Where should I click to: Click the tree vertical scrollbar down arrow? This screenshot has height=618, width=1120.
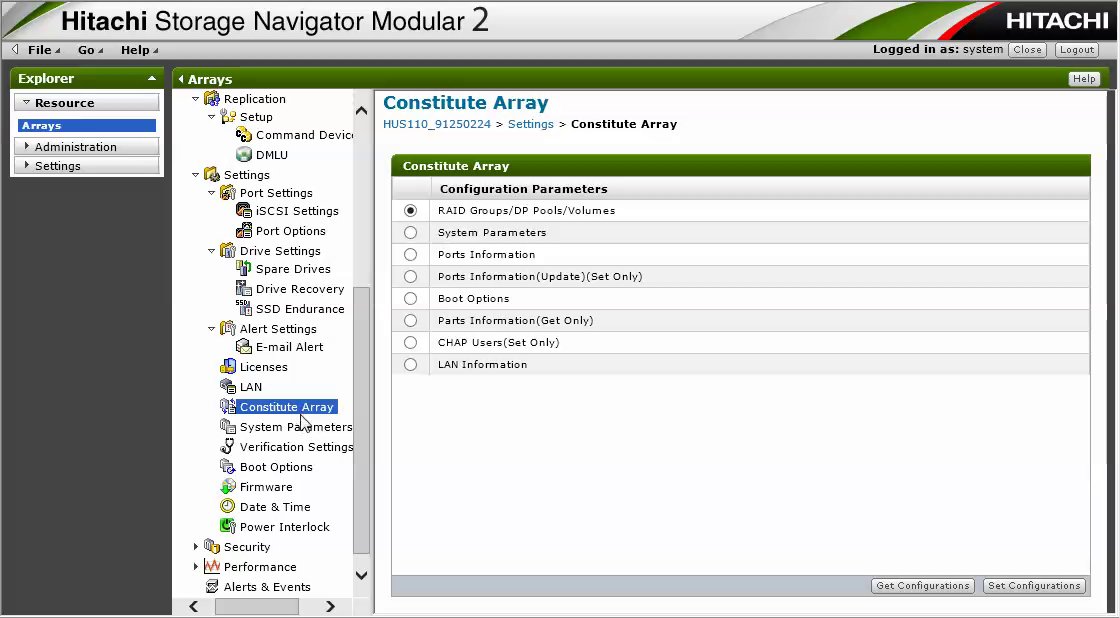pyautogui.click(x=361, y=575)
